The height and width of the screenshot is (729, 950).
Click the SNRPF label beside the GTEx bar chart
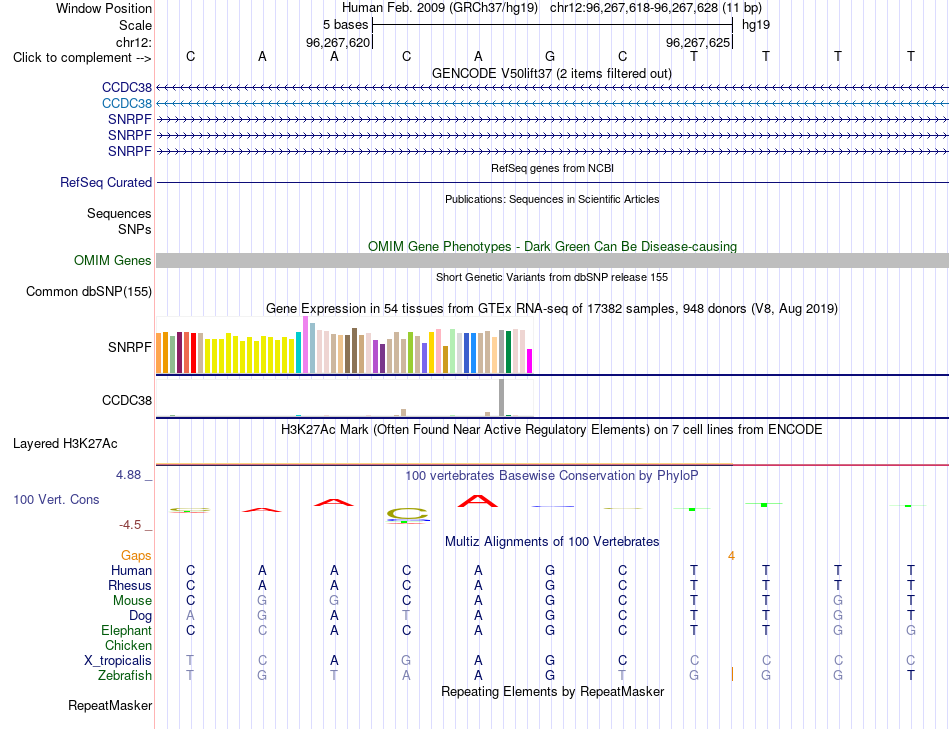click(x=130, y=347)
